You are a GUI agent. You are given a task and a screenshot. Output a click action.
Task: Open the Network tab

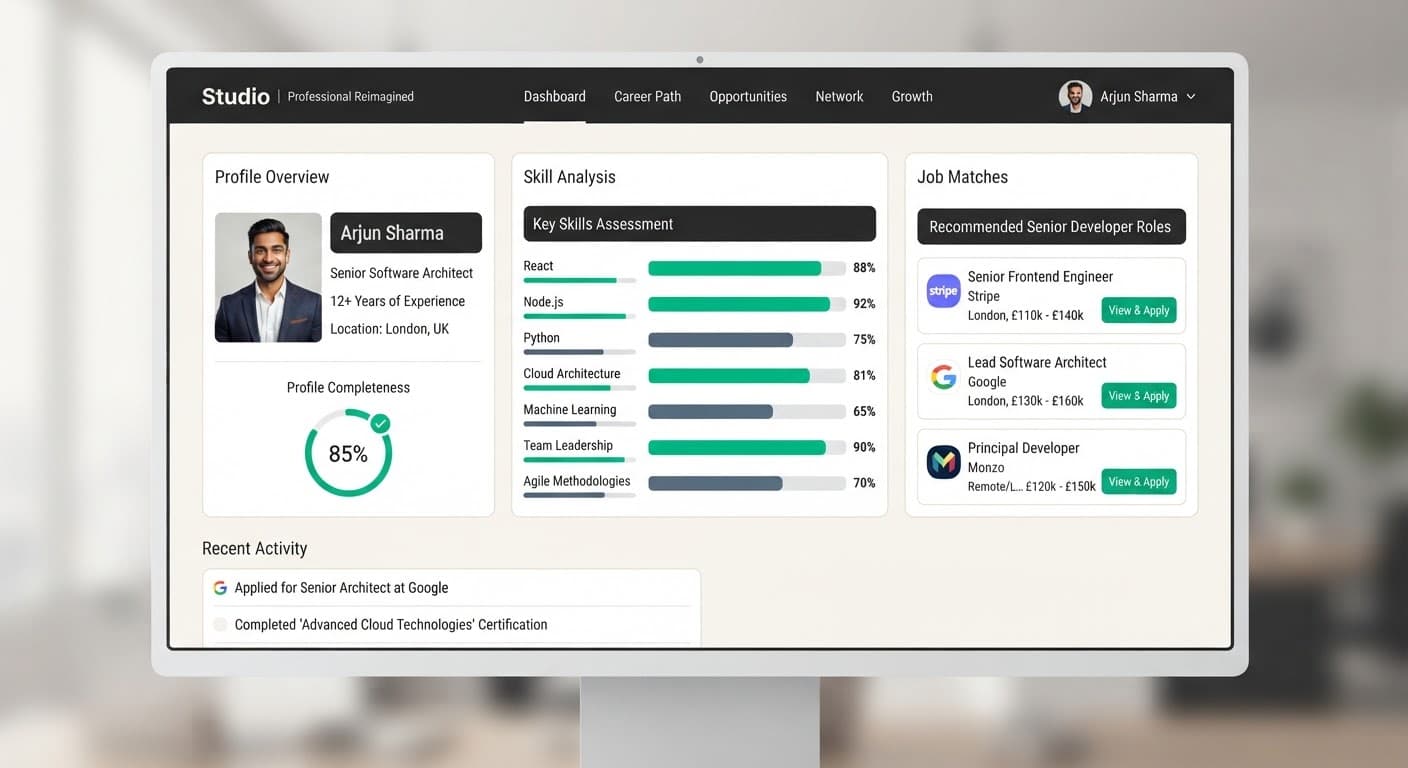tap(839, 96)
